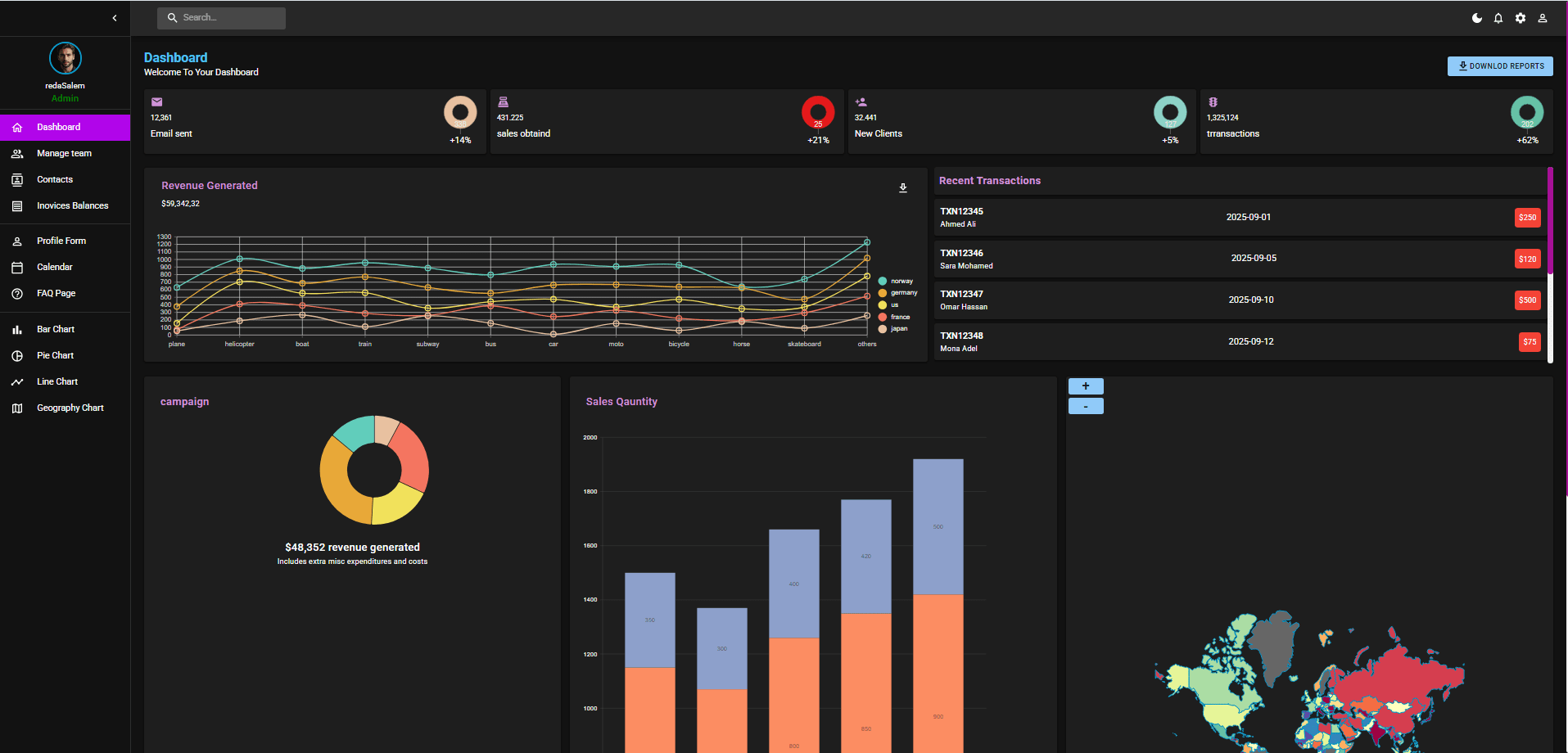
Task: Open the Pie Chart page
Action: click(54, 355)
